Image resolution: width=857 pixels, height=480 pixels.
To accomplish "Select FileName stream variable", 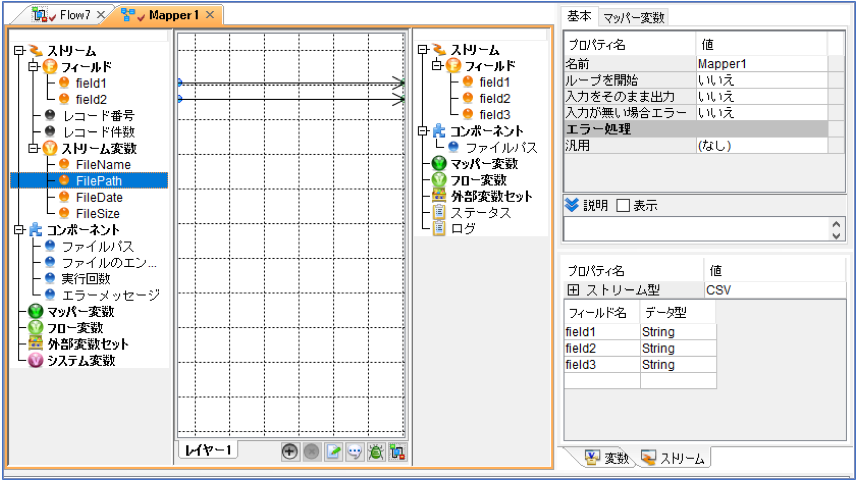I will [x=103, y=165].
